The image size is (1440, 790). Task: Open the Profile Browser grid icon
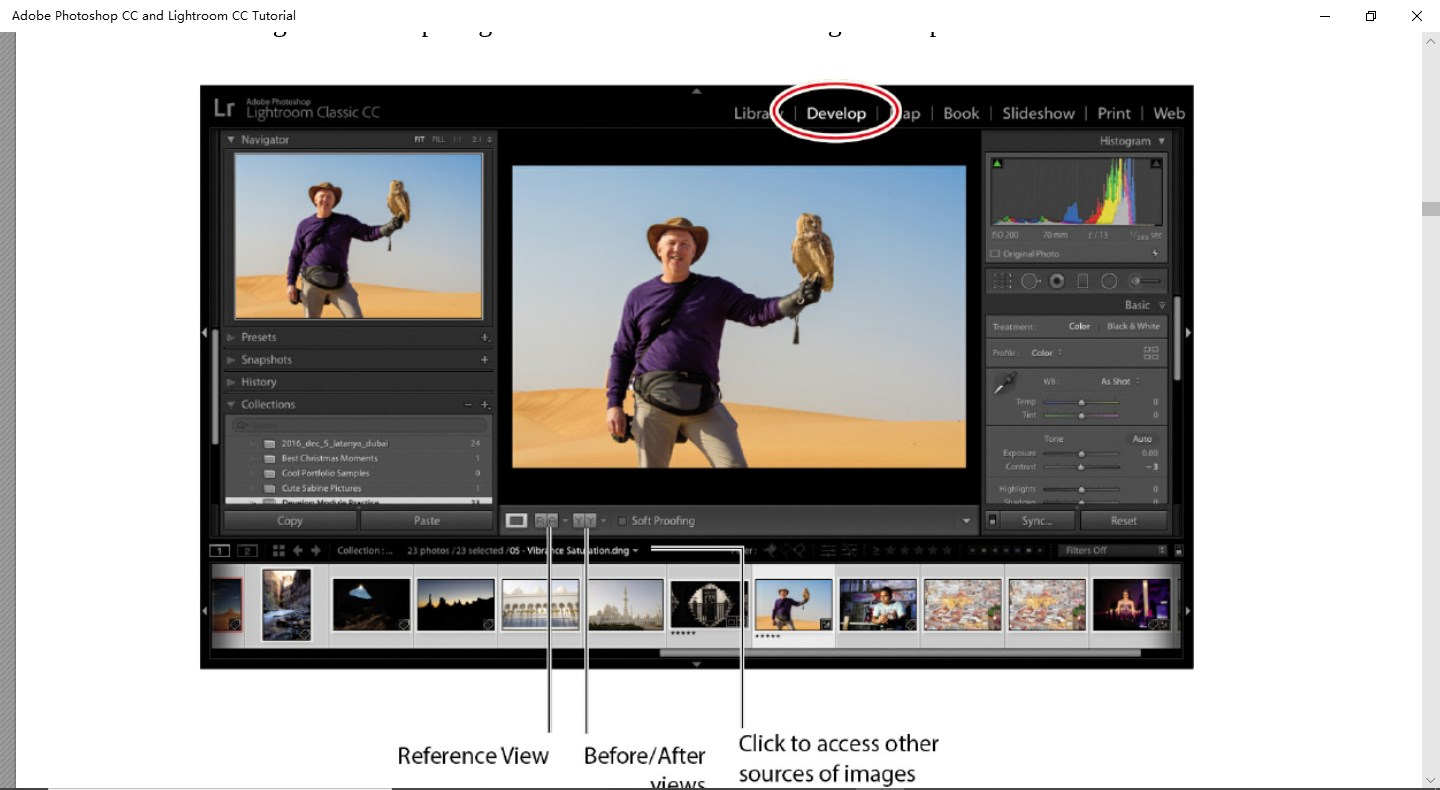[1151, 353]
